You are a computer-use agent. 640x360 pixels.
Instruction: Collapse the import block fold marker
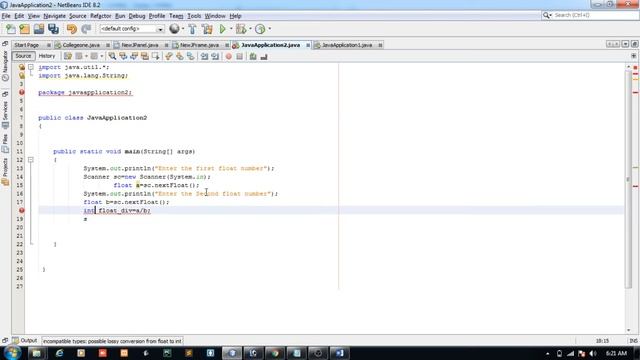[x=31, y=67]
